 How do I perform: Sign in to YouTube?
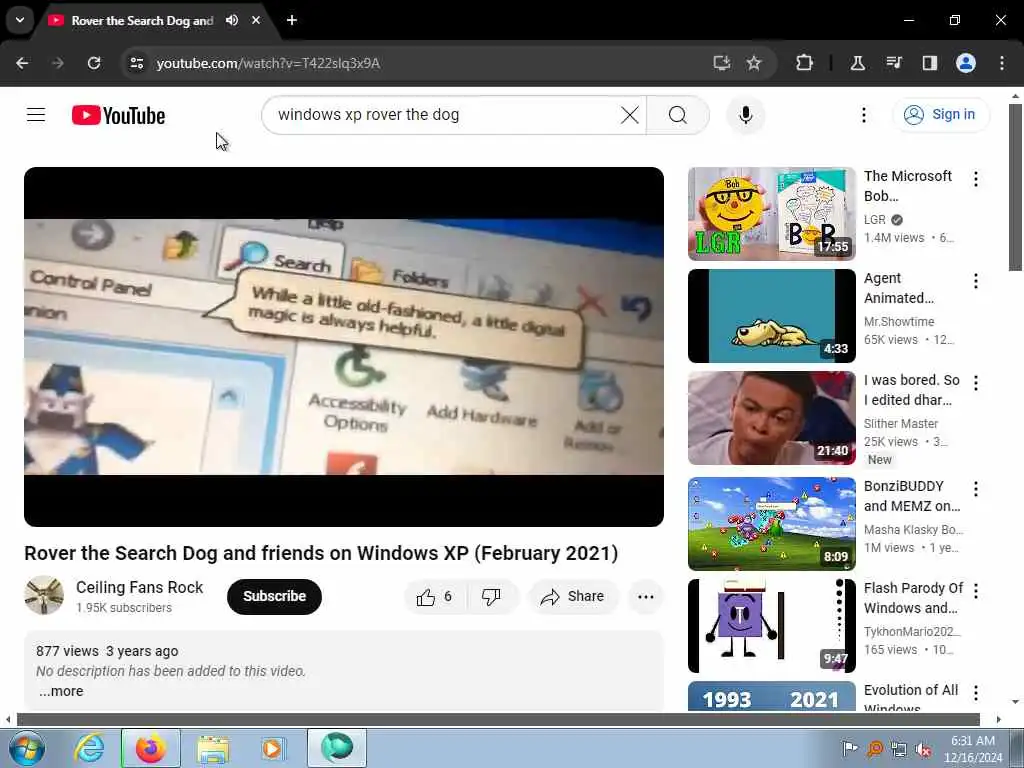click(x=941, y=114)
